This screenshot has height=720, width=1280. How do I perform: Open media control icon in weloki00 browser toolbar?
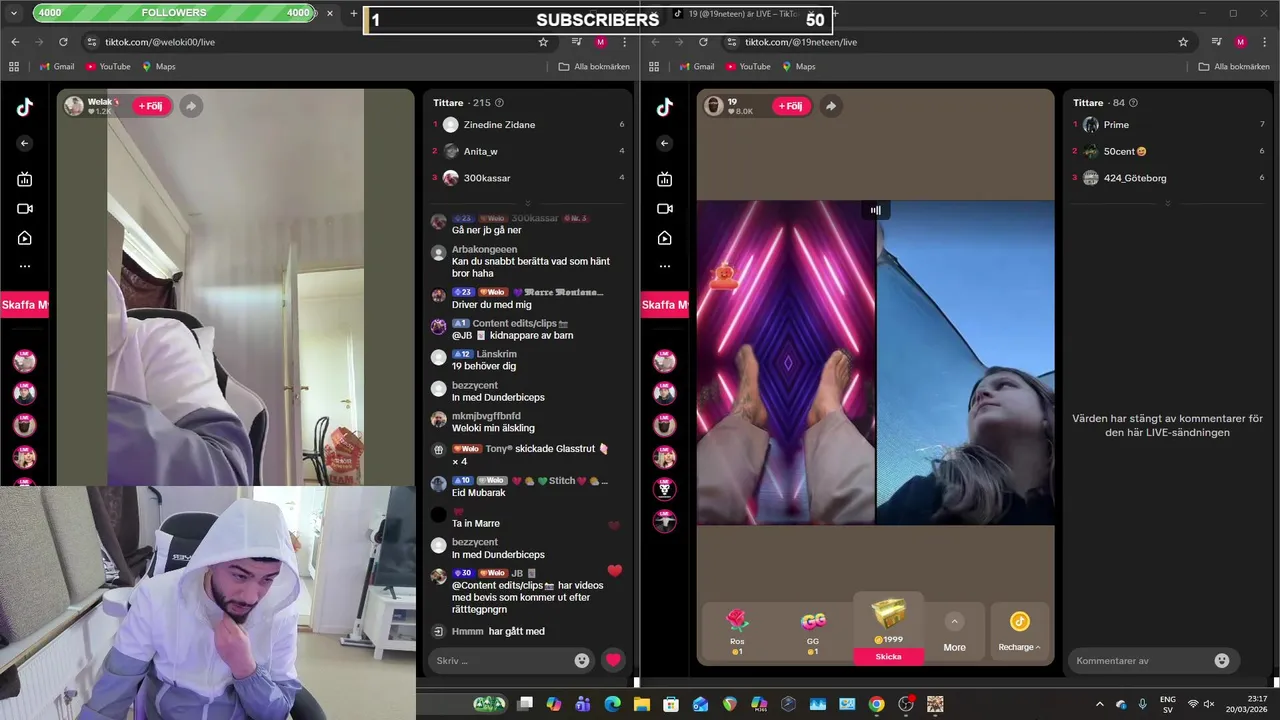point(577,42)
